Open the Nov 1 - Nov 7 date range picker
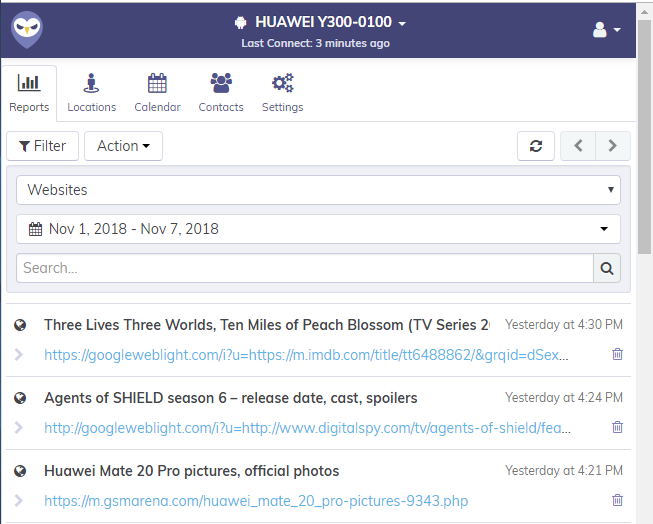The height and width of the screenshot is (524, 653). [x=318, y=229]
